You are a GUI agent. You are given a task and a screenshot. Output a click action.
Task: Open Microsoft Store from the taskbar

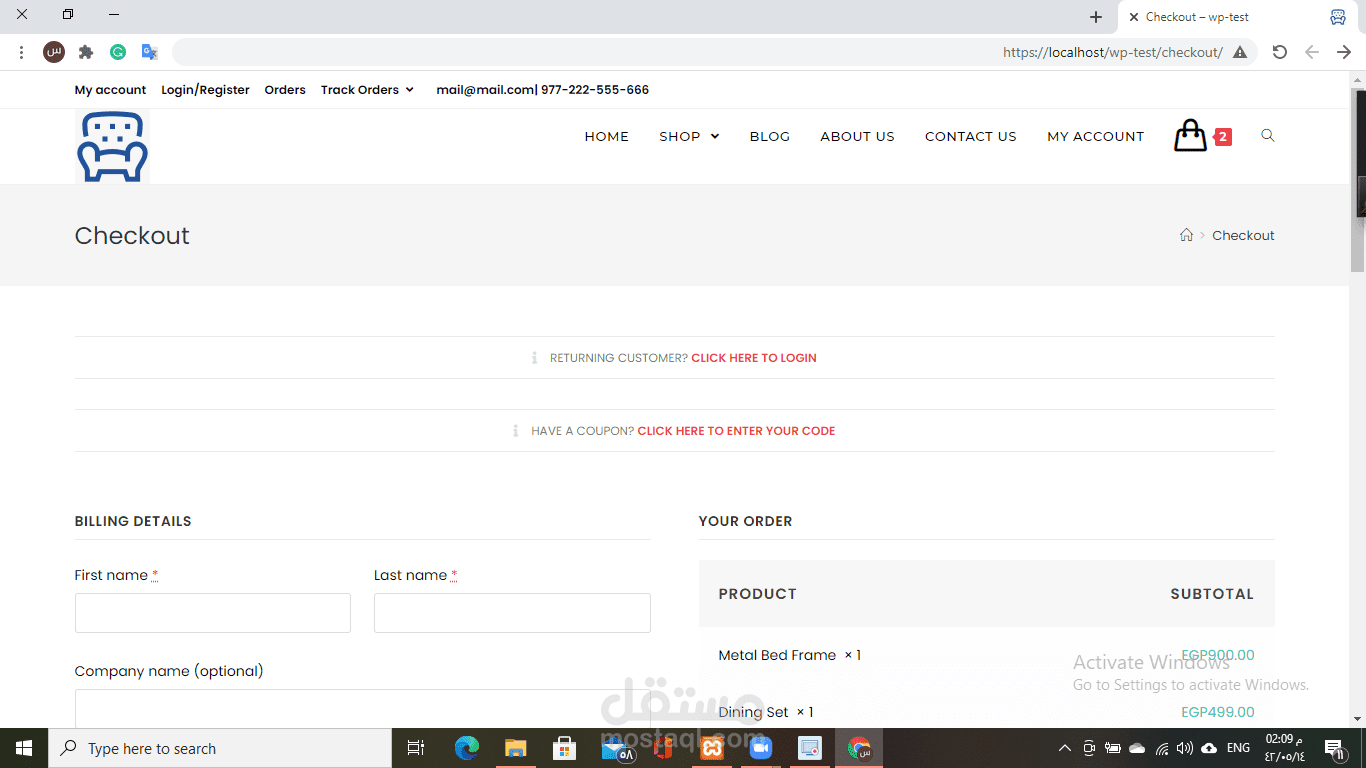pos(565,748)
